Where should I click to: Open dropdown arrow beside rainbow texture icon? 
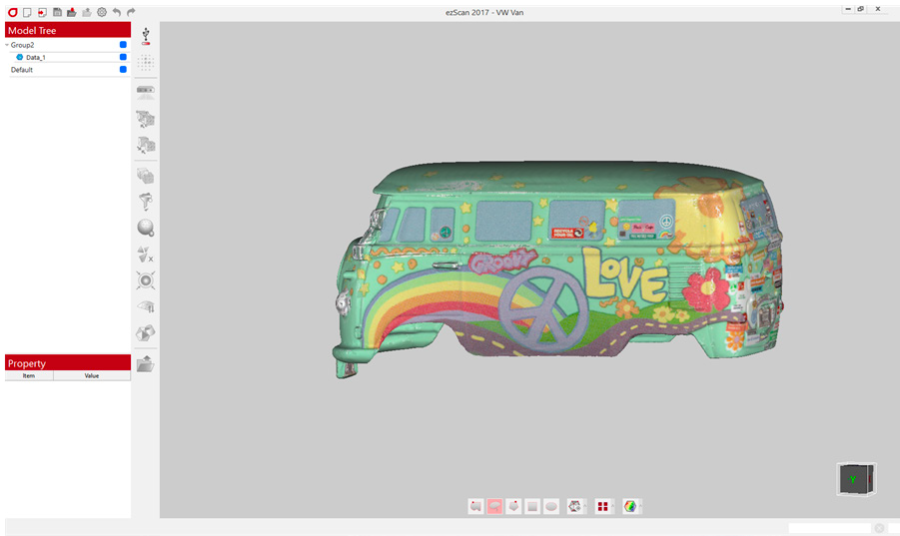[x=640, y=506]
